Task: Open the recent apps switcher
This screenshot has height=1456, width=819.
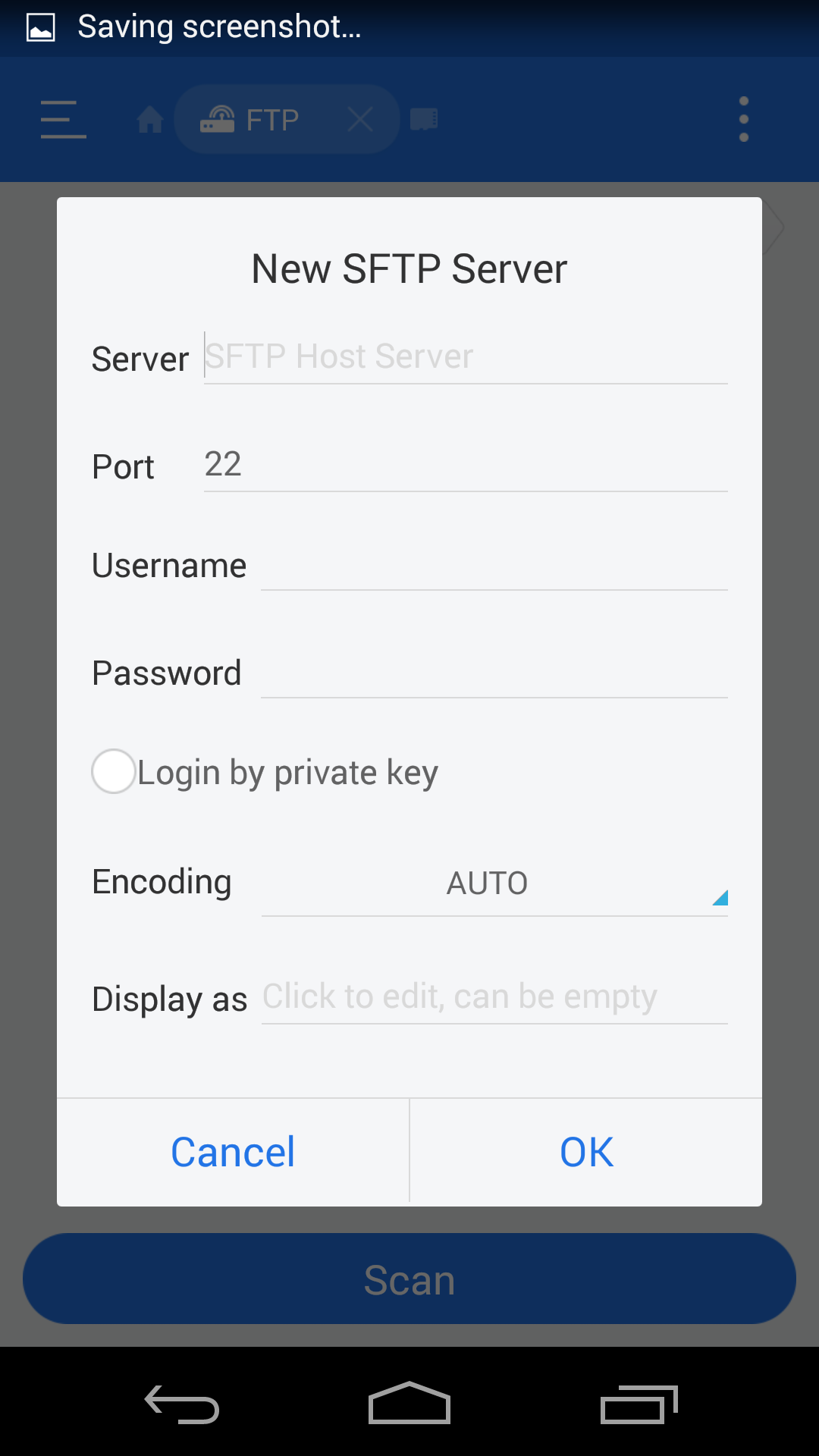Action: [x=639, y=1404]
